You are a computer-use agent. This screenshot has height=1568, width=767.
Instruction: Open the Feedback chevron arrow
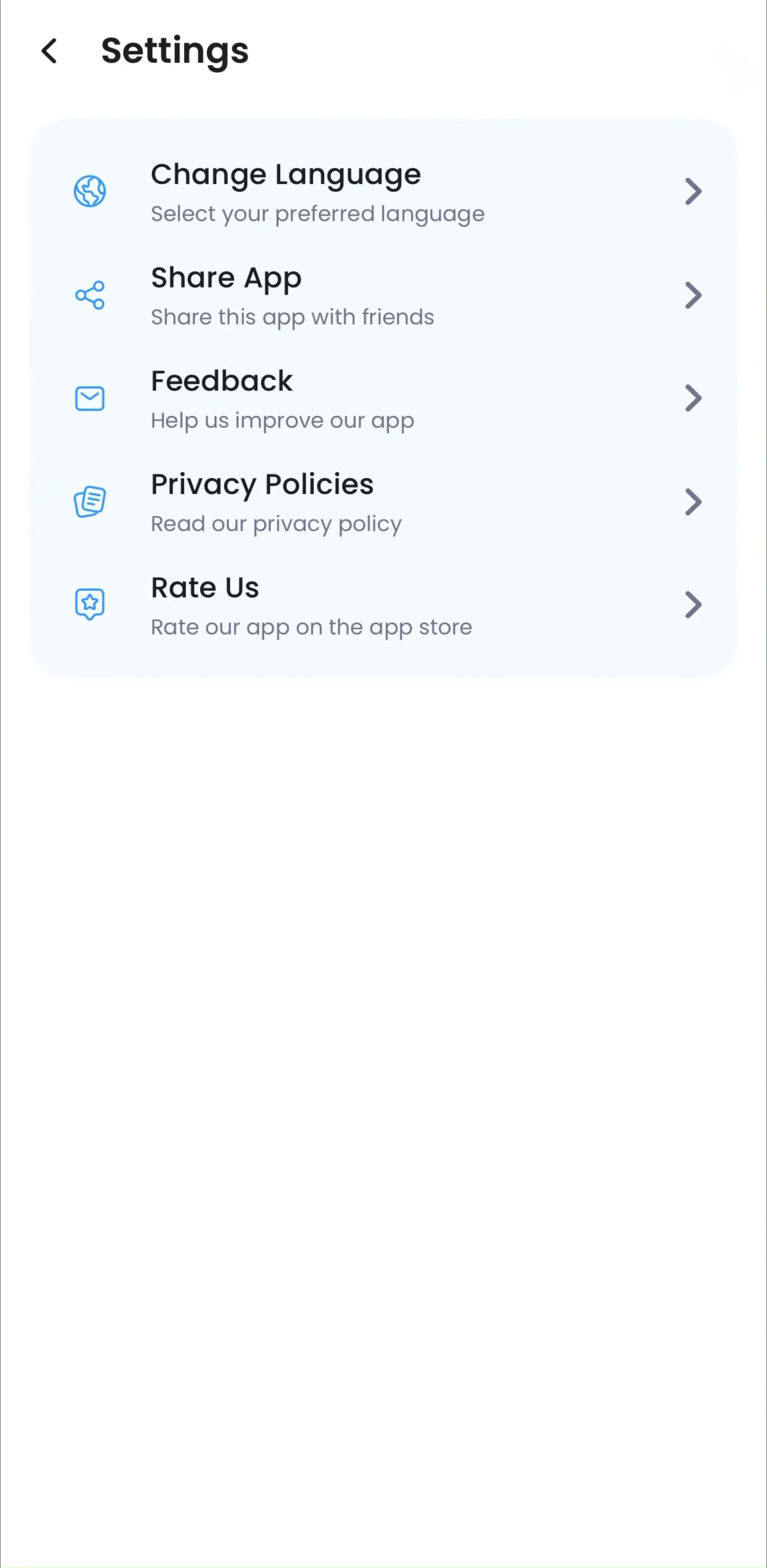click(693, 398)
